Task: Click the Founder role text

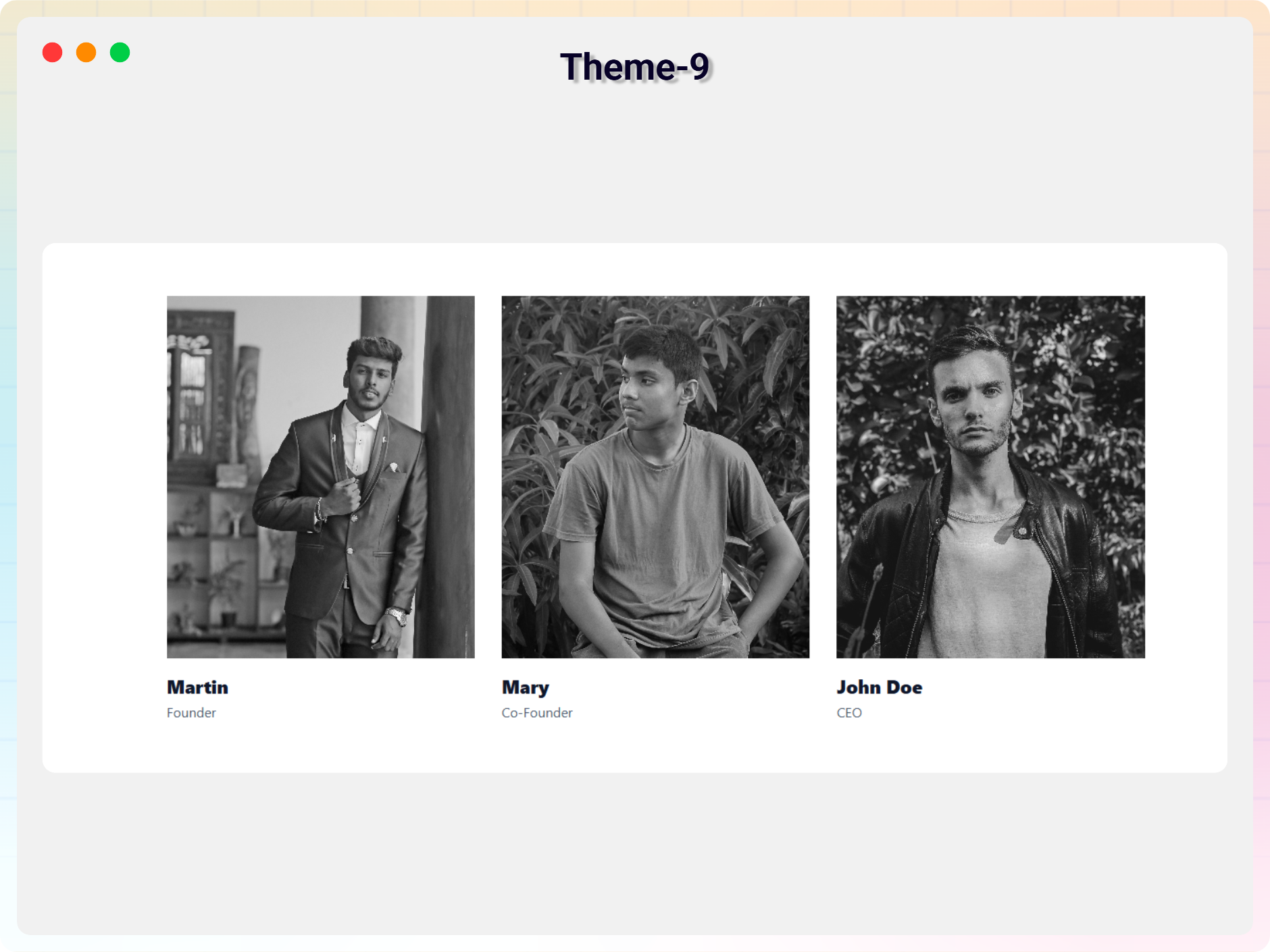Action: point(191,713)
